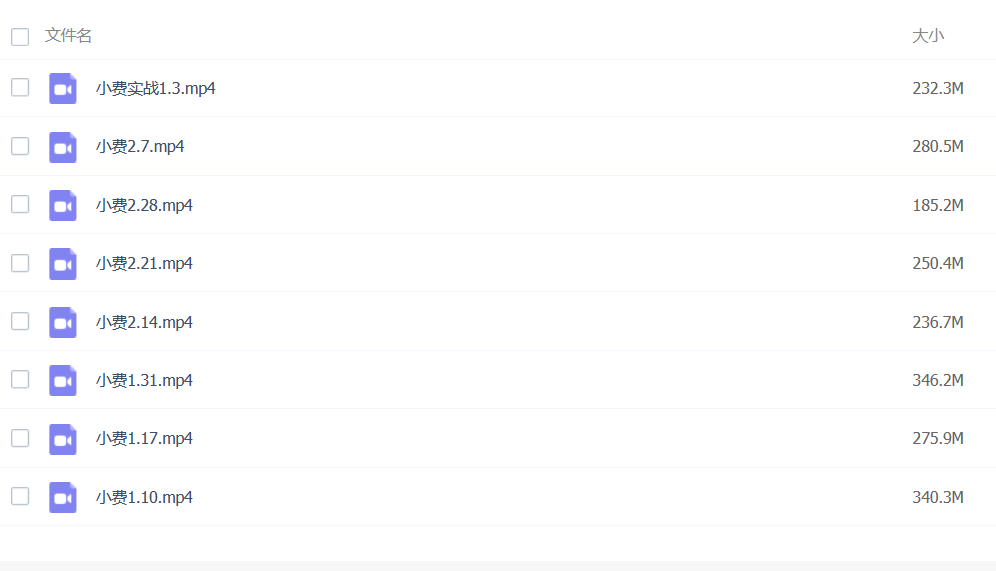Click video icon for 小费2.28.mp4
The width and height of the screenshot is (996, 571).
tap(63, 205)
